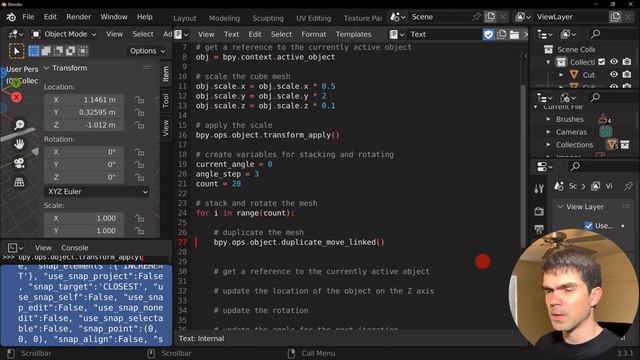Add new view layer icon
This screenshot has width=640, height=360.
point(615,17)
